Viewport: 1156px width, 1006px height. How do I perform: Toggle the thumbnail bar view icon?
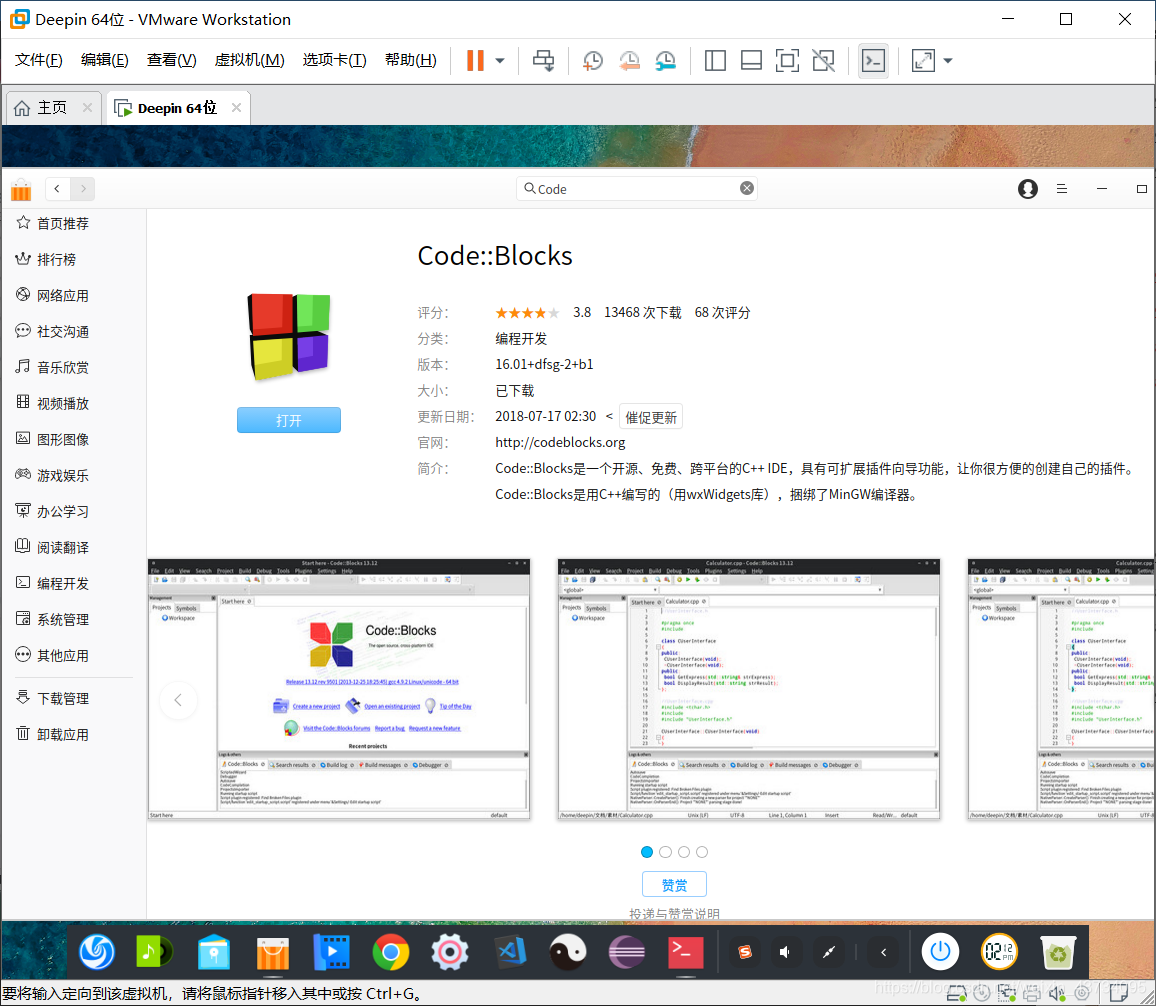[x=751, y=60]
